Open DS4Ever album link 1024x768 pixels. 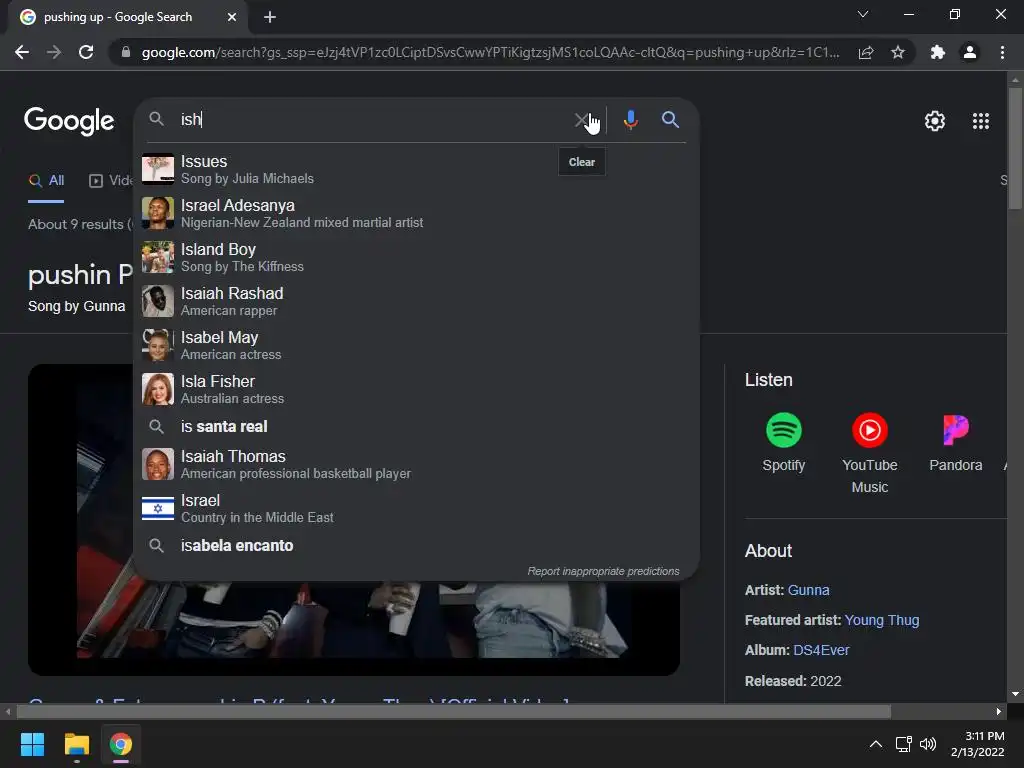(821, 650)
